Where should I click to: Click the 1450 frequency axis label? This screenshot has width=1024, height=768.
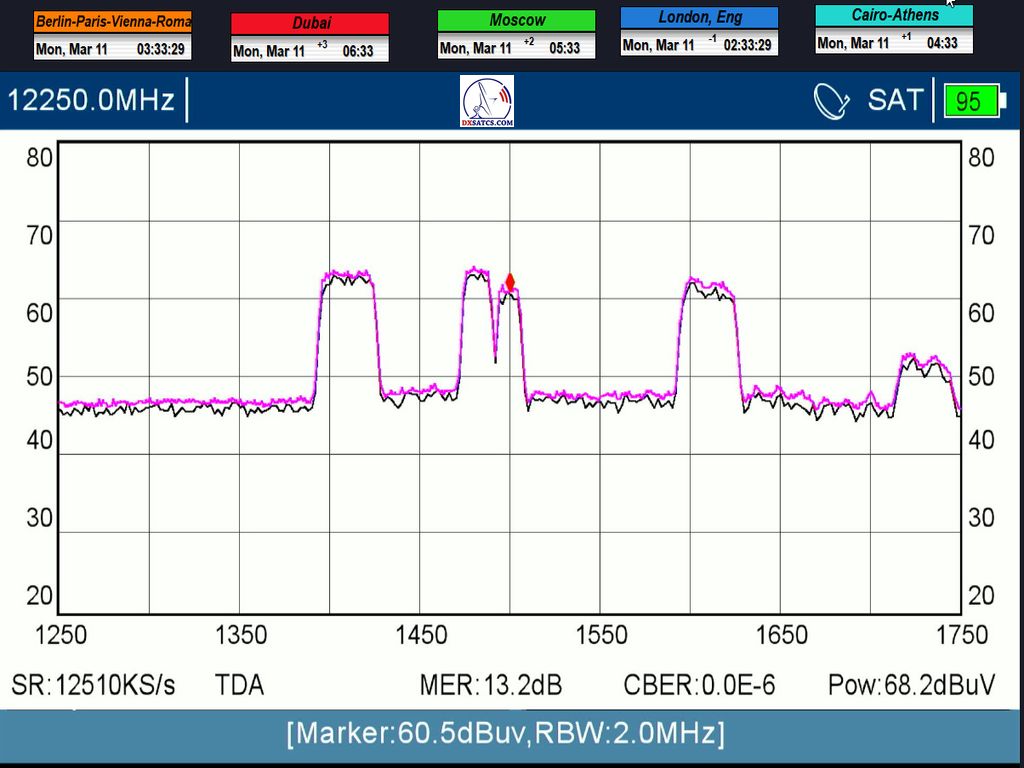click(x=421, y=635)
